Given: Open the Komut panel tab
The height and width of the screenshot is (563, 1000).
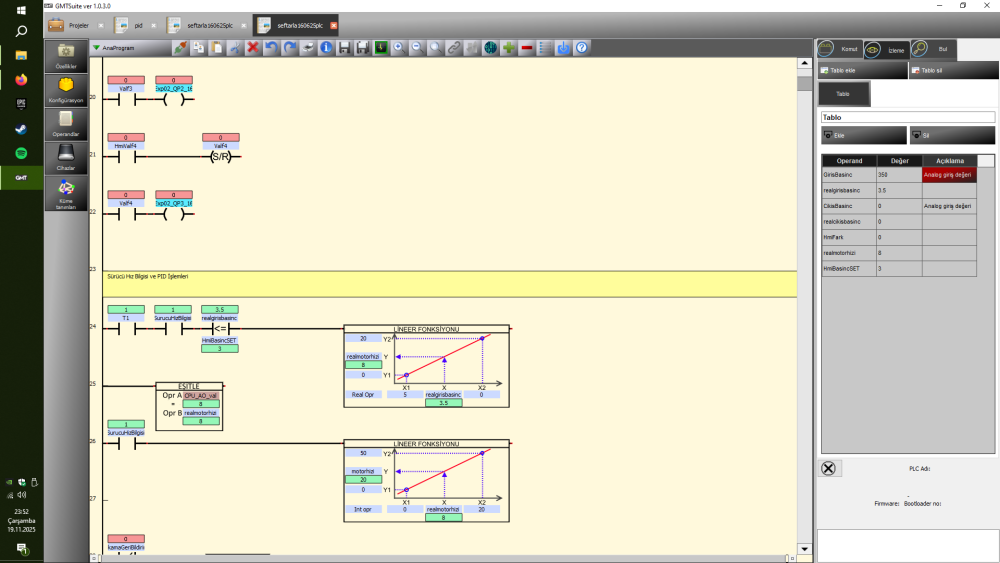Looking at the screenshot, I should point(839,48).
